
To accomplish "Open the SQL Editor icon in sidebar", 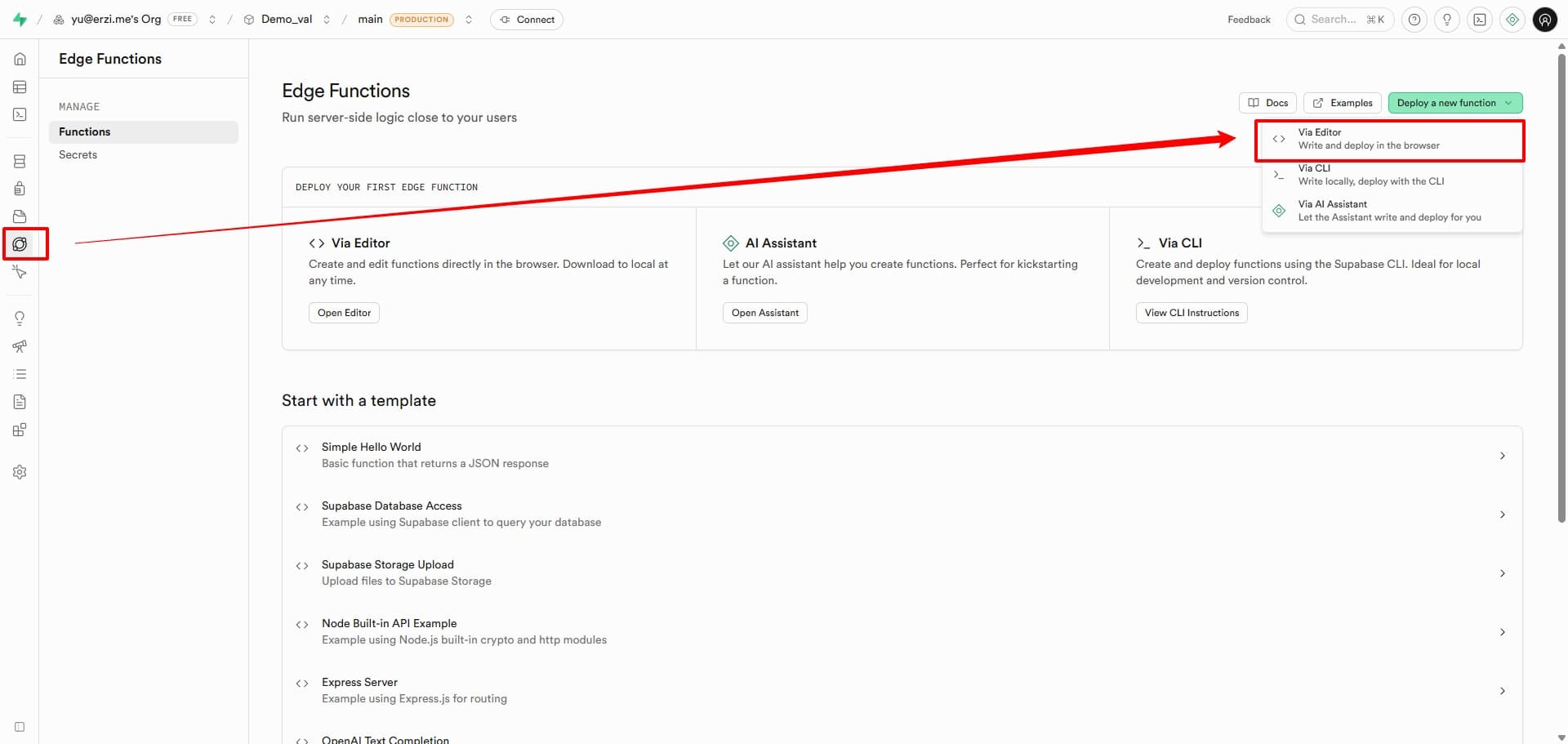I will tap(20, 114).
